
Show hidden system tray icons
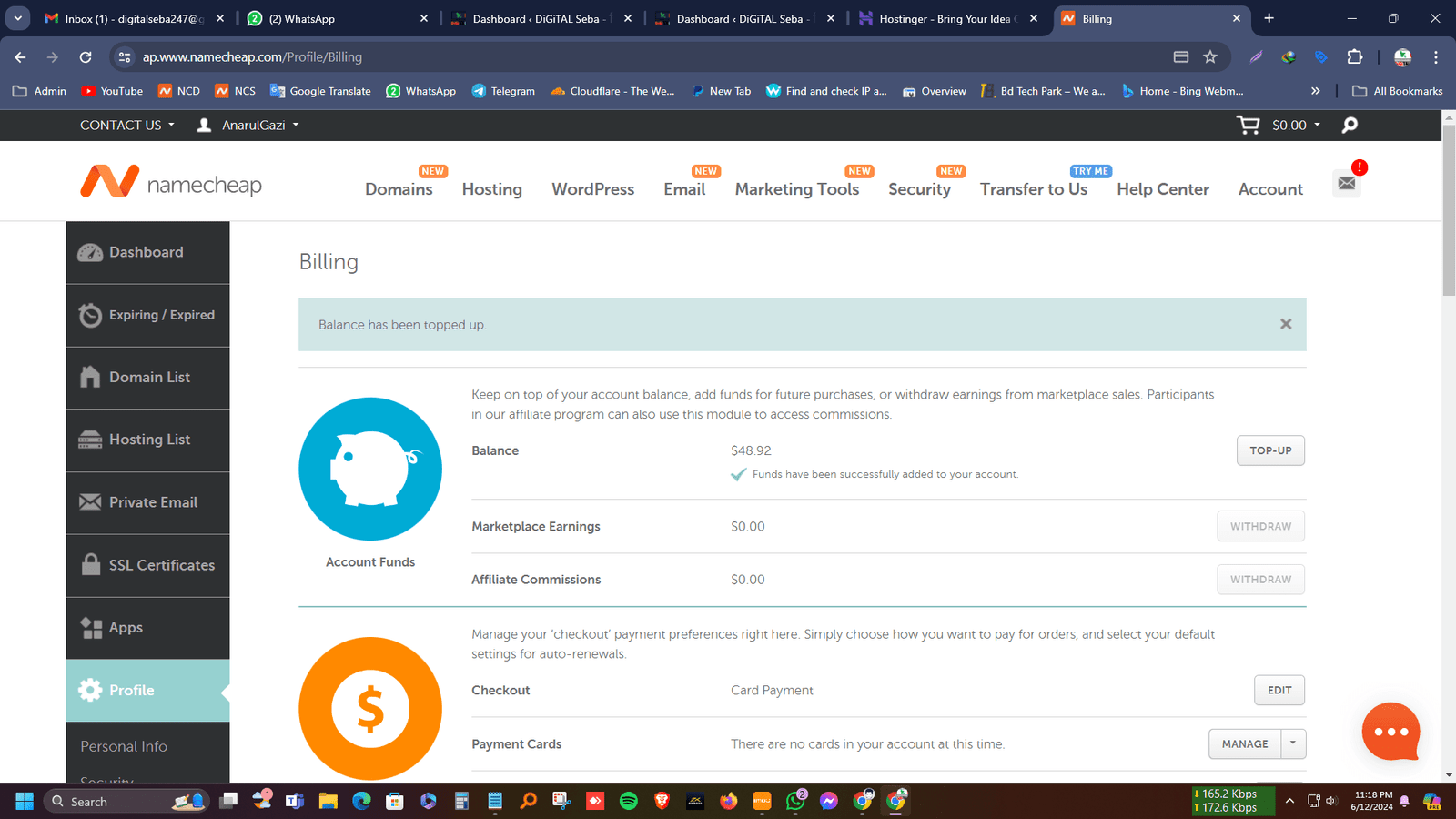[1289, 801]
